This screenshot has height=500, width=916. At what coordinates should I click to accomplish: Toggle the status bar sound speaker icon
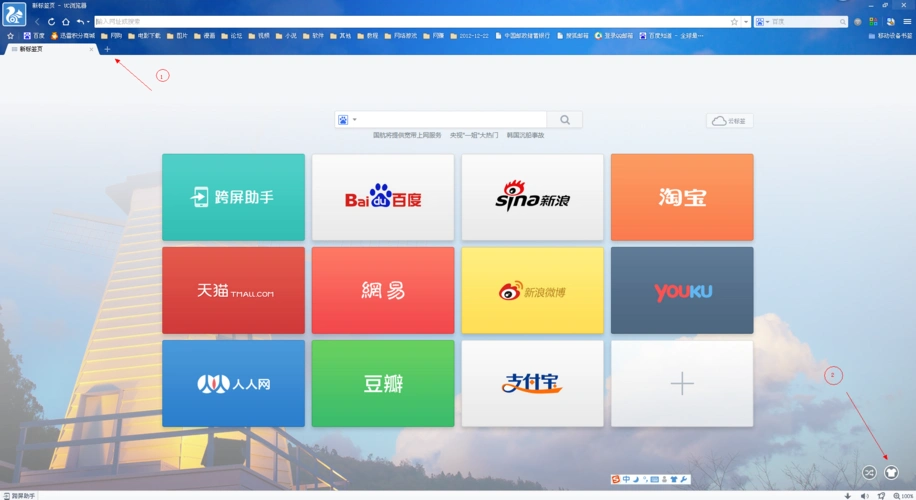[865, 496]
